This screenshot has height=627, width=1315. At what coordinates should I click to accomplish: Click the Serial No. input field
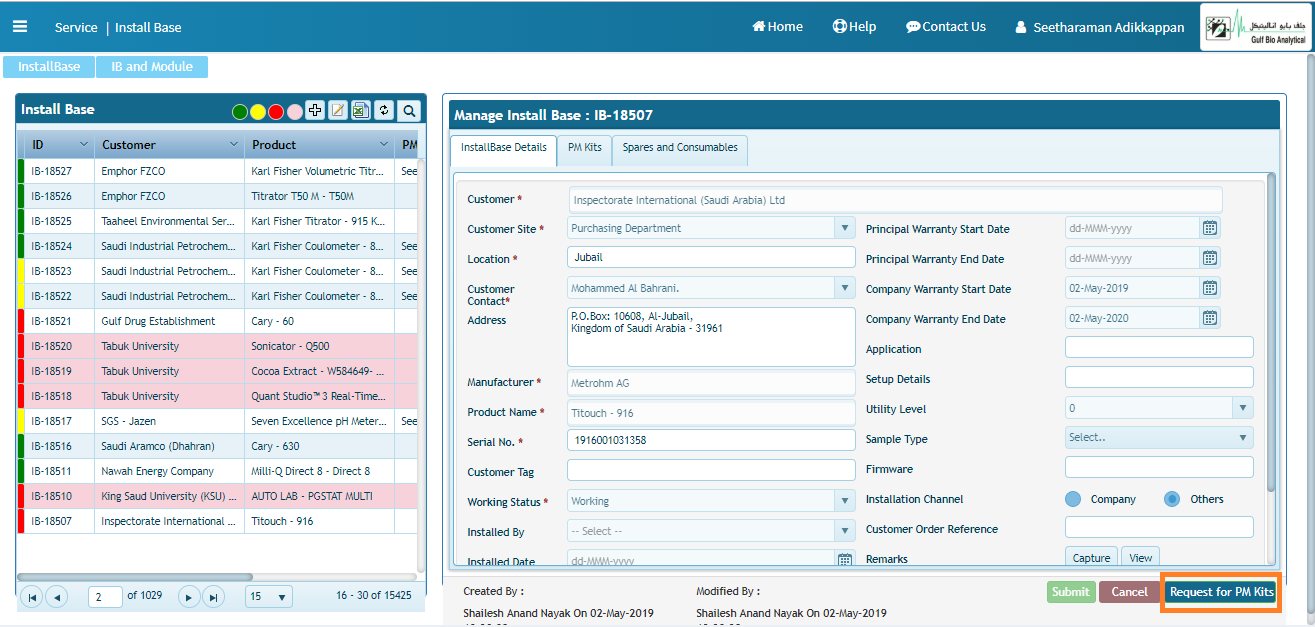coord(711,439)
